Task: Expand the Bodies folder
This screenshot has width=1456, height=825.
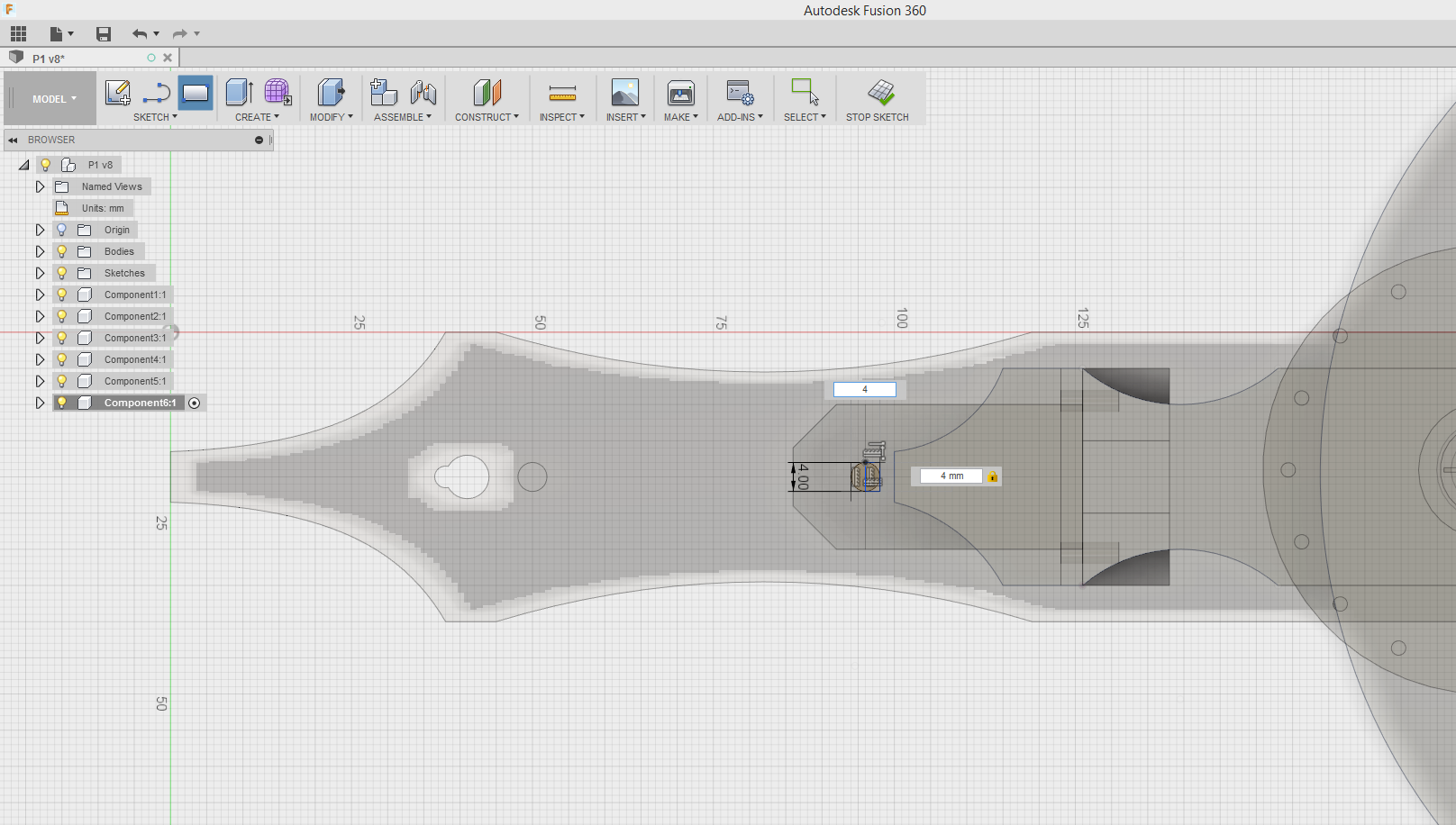Action: point(40,251)
